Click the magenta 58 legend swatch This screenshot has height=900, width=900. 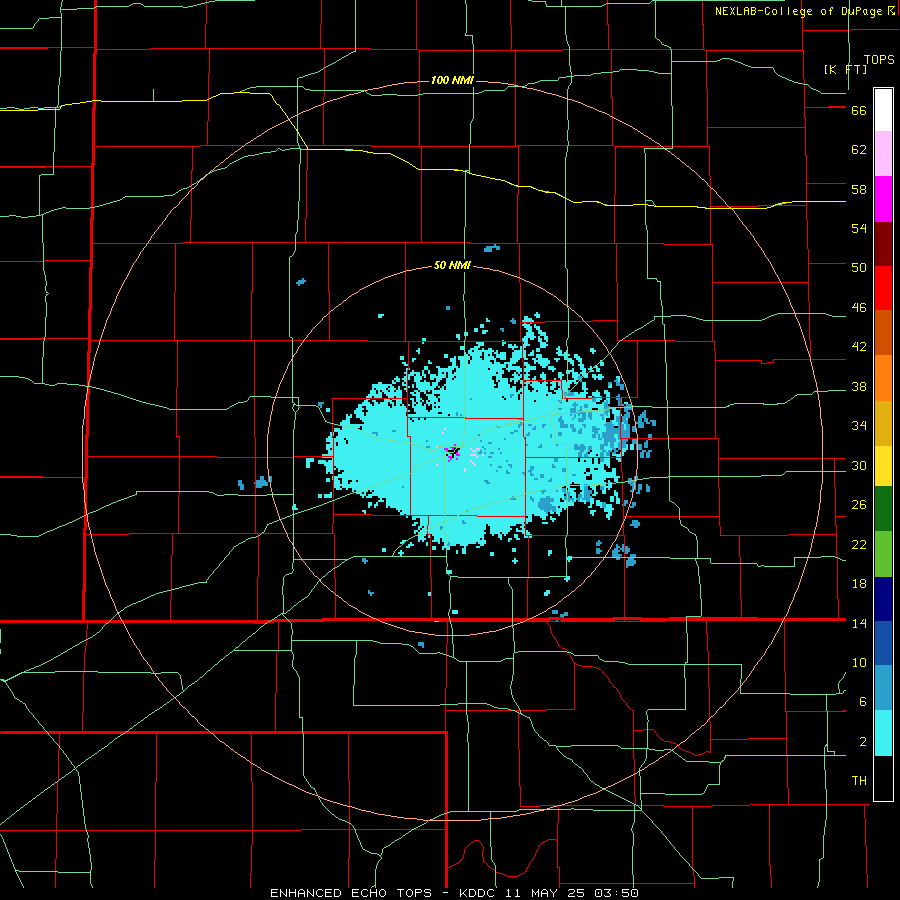pos(883,199)
